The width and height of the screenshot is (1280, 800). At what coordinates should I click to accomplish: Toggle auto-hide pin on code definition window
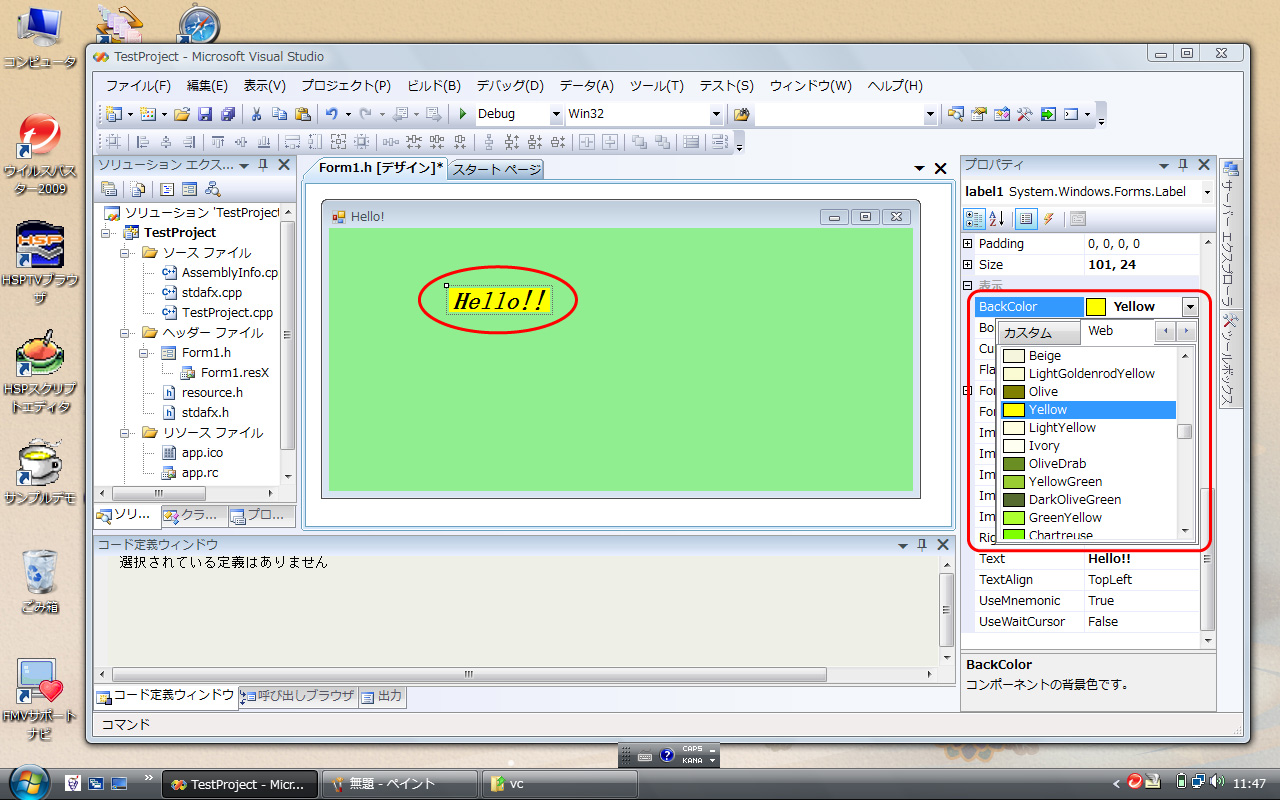(921, 544)
